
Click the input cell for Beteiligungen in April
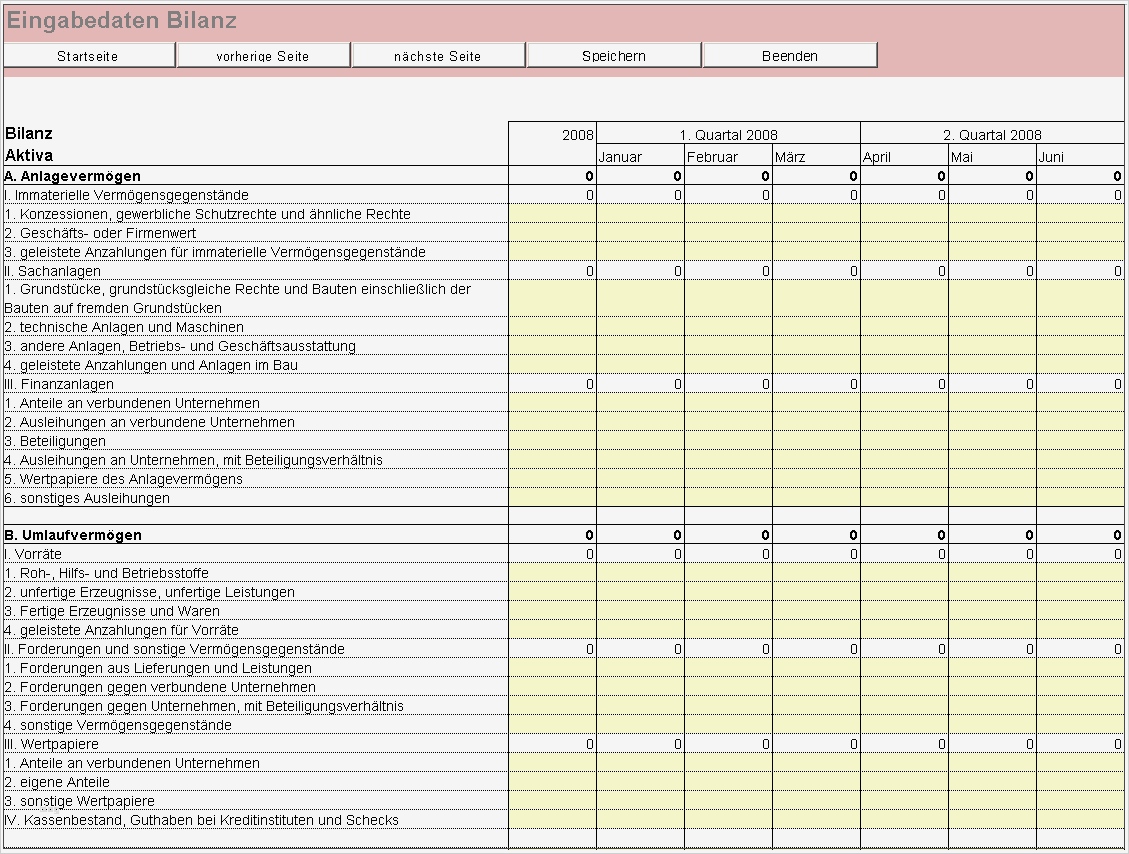pyautogui.click(x=904, y=440)
